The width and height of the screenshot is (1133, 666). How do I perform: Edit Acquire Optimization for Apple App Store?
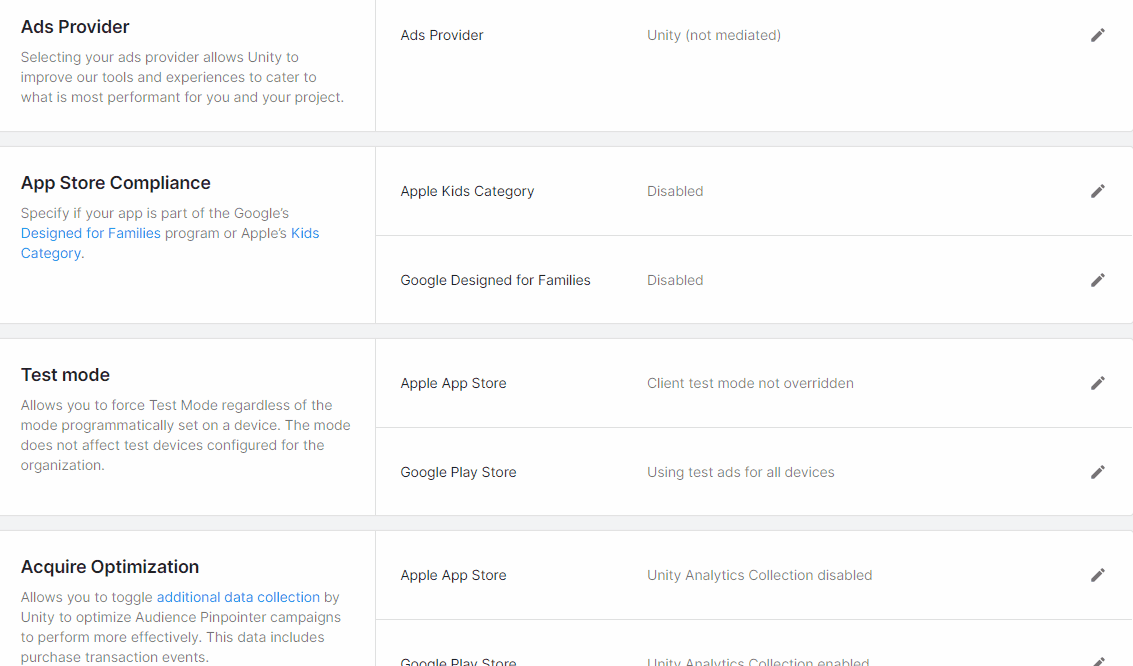1097,575
